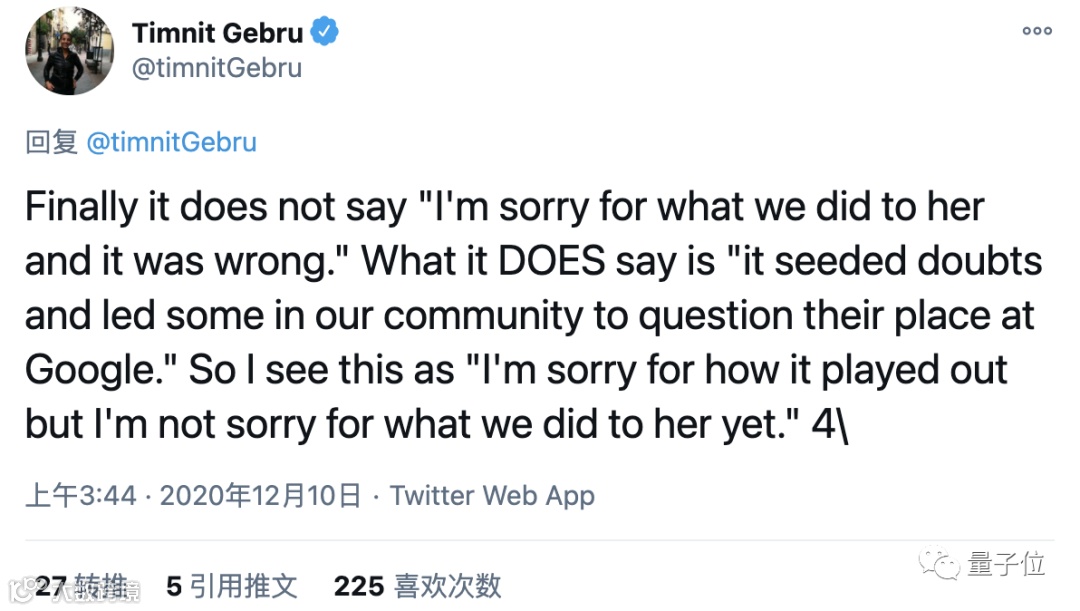Open the three-dot more options menu
Viewport: 1080px width, 611px height.
(x=1036, y=31)
